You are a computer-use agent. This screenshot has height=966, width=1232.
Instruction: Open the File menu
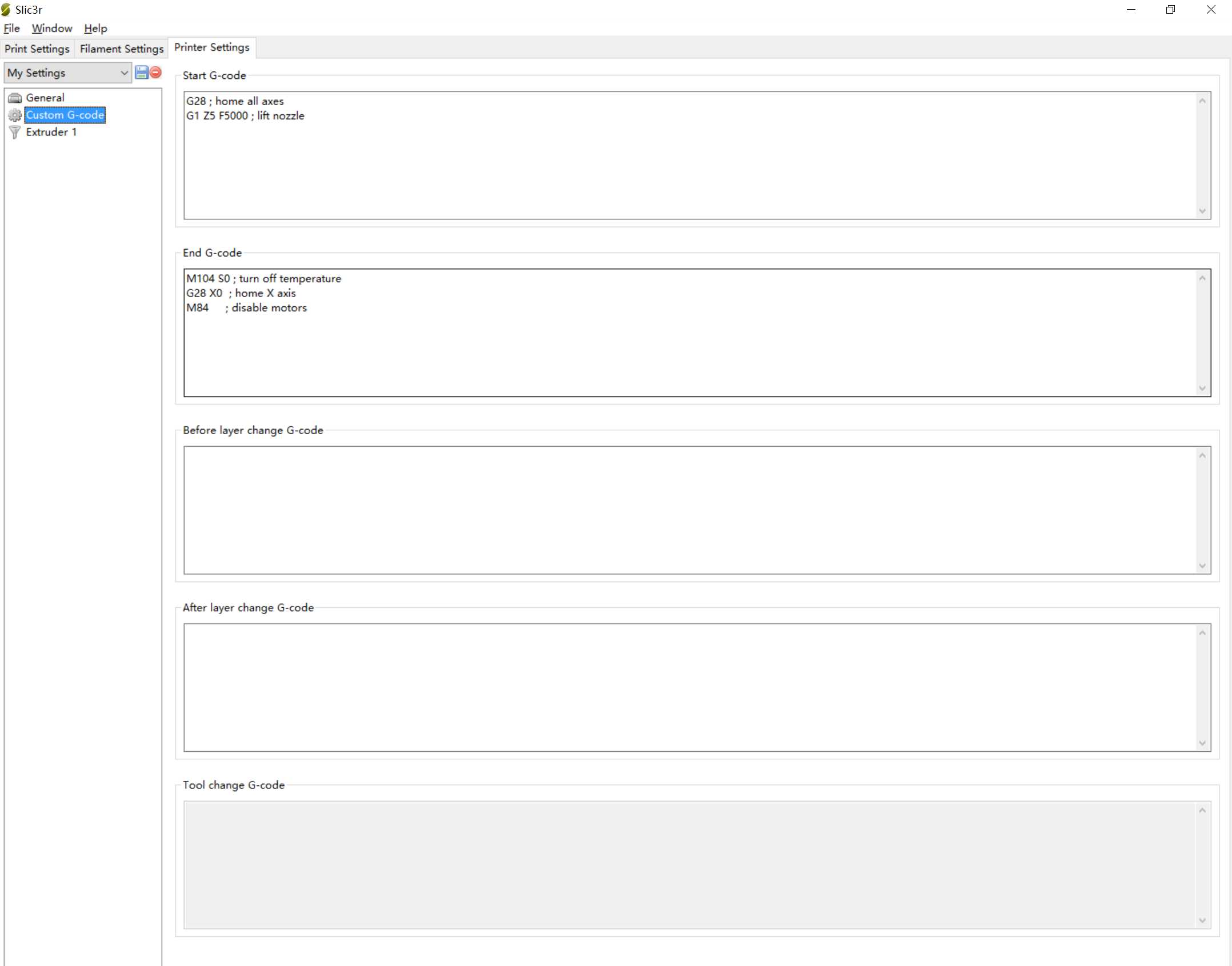(x=11, y=28)
